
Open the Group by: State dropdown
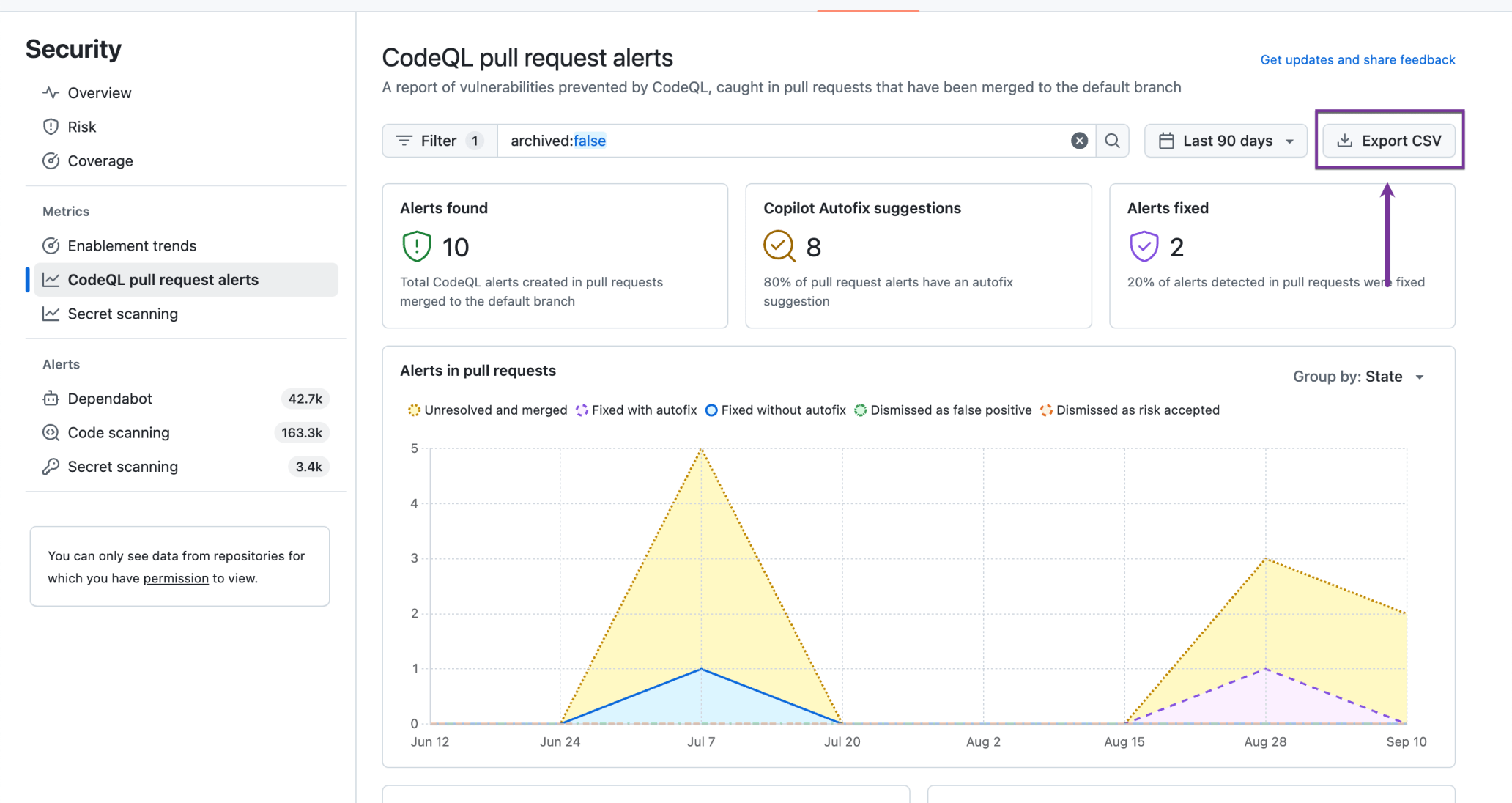pos(1358,377)
